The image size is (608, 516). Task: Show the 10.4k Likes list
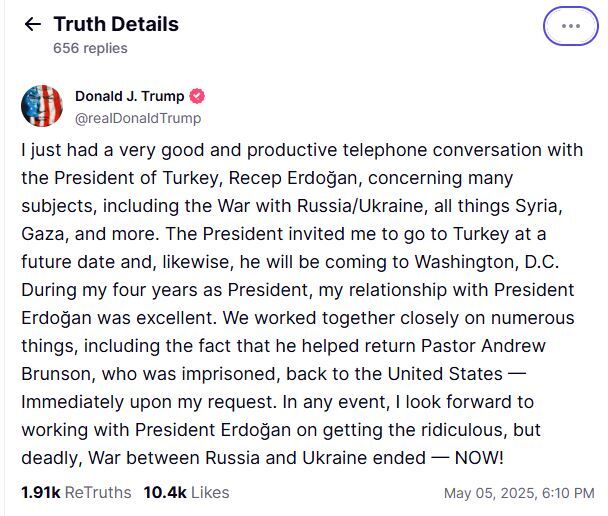point(186,492)
